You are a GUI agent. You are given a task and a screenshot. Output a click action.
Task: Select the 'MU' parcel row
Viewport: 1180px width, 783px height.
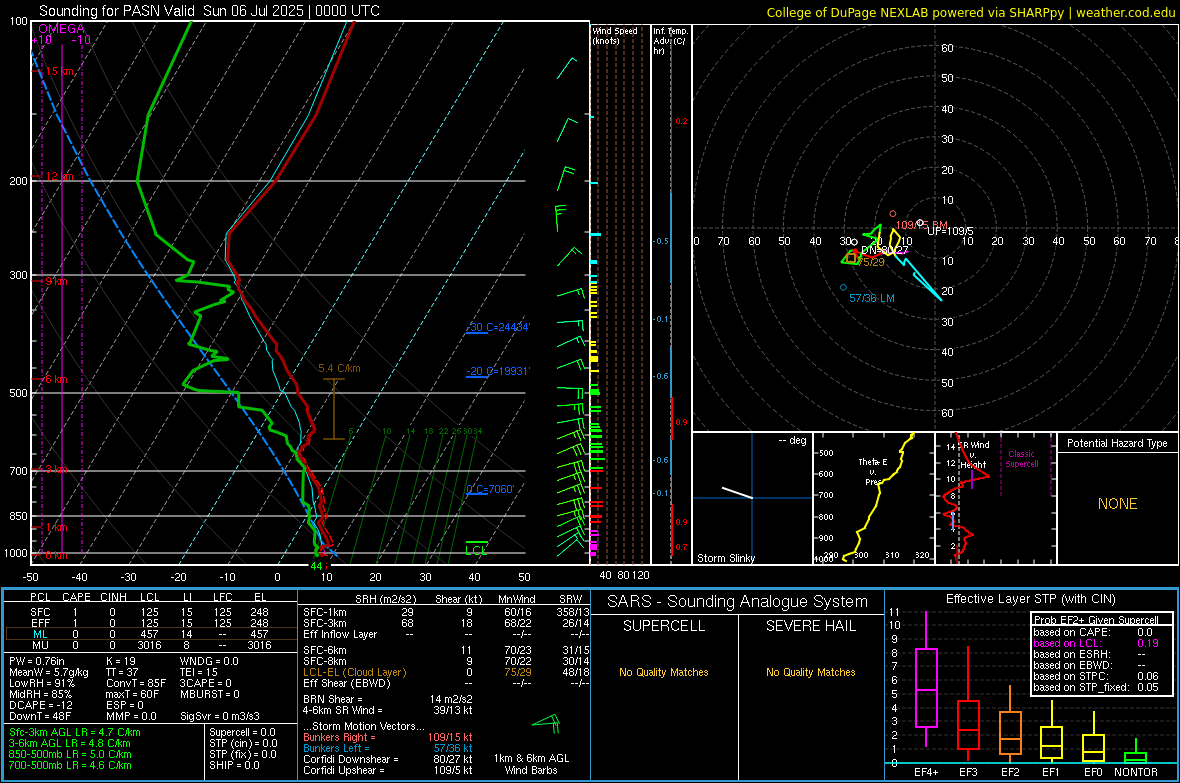point(151,645)
